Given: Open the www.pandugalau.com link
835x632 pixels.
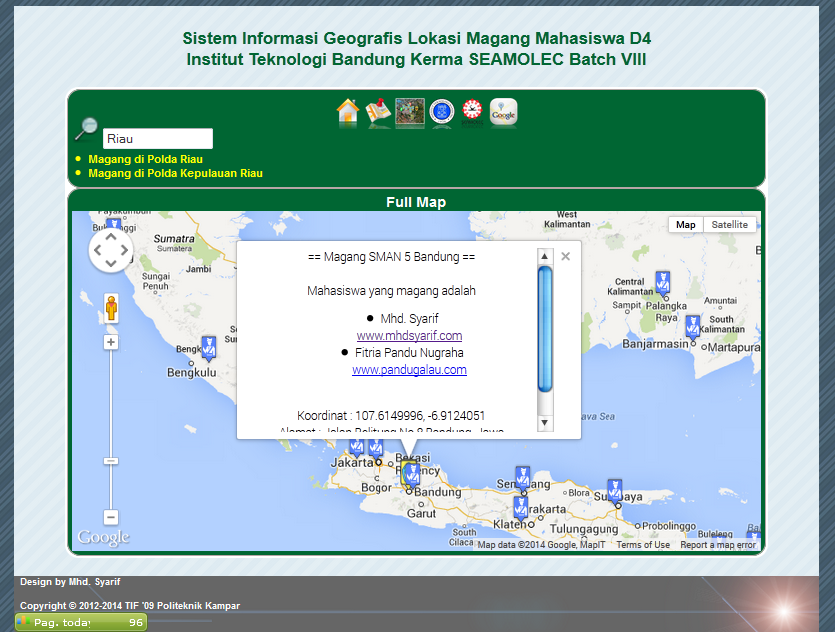Looking at the screenshot, I should pyautogui.click(x=409, y=370).
